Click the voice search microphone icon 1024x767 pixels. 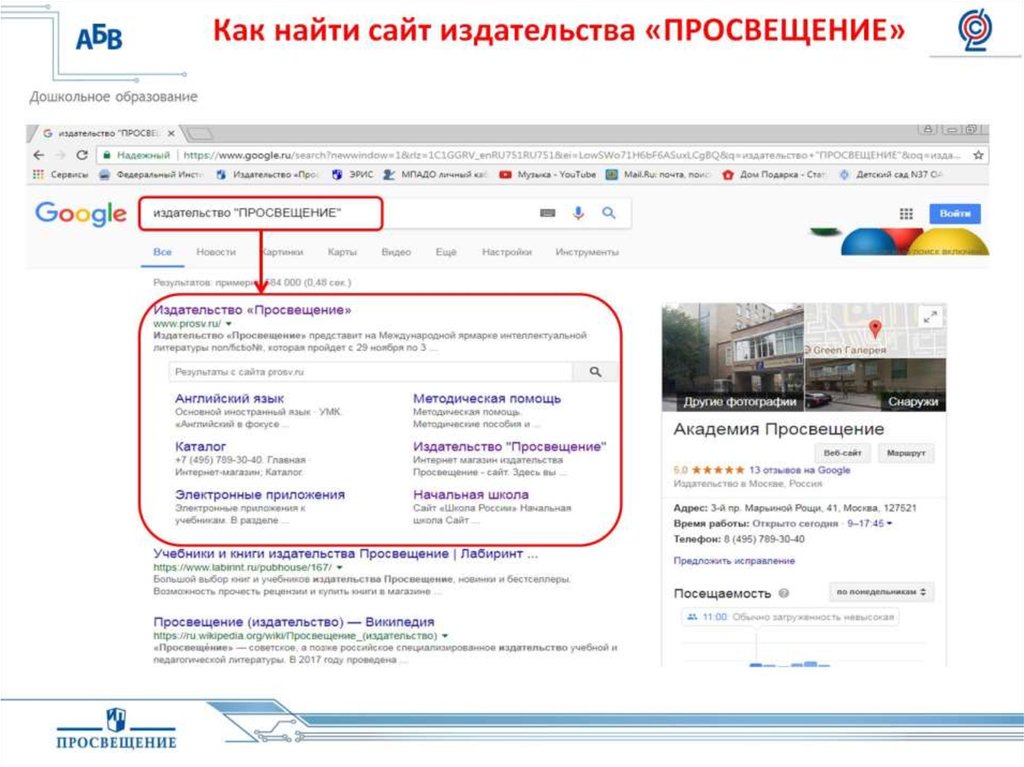[x=578, y=213]
